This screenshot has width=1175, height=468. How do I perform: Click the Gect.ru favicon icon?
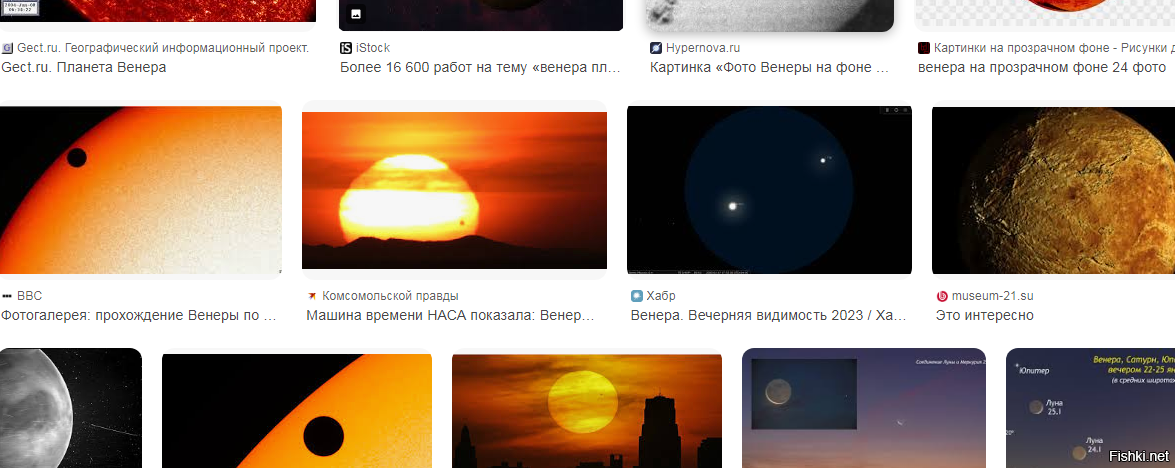click(x=7, y=48)
